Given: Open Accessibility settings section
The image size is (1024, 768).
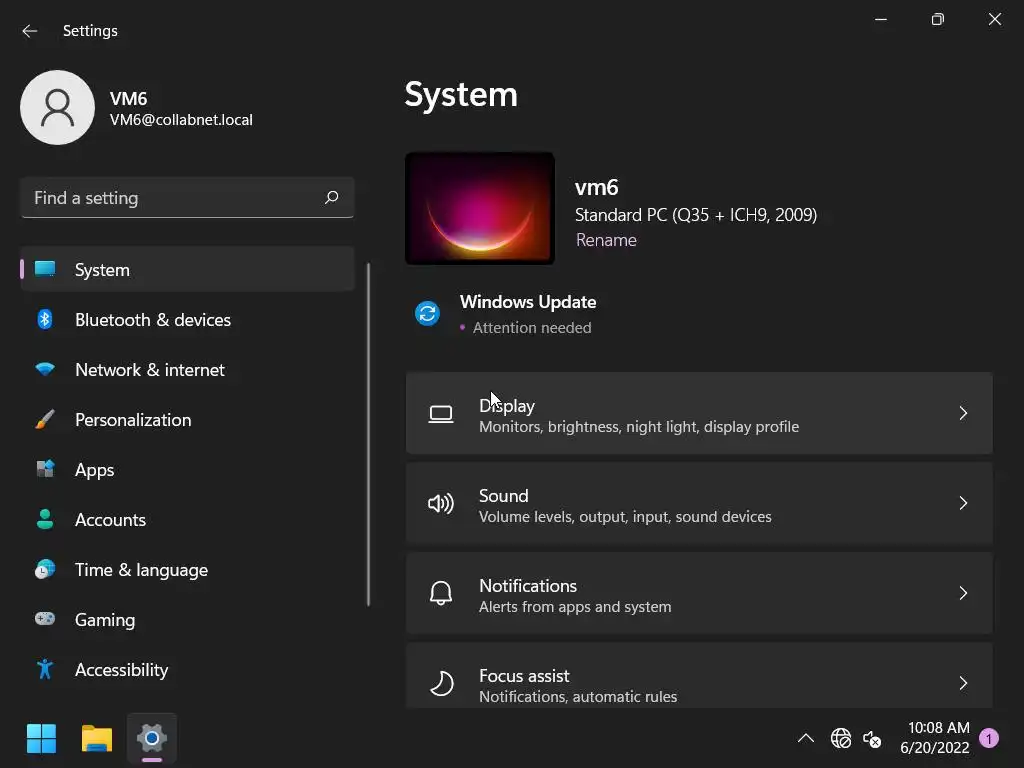Looking at the screenshot, I should [187, 669].
